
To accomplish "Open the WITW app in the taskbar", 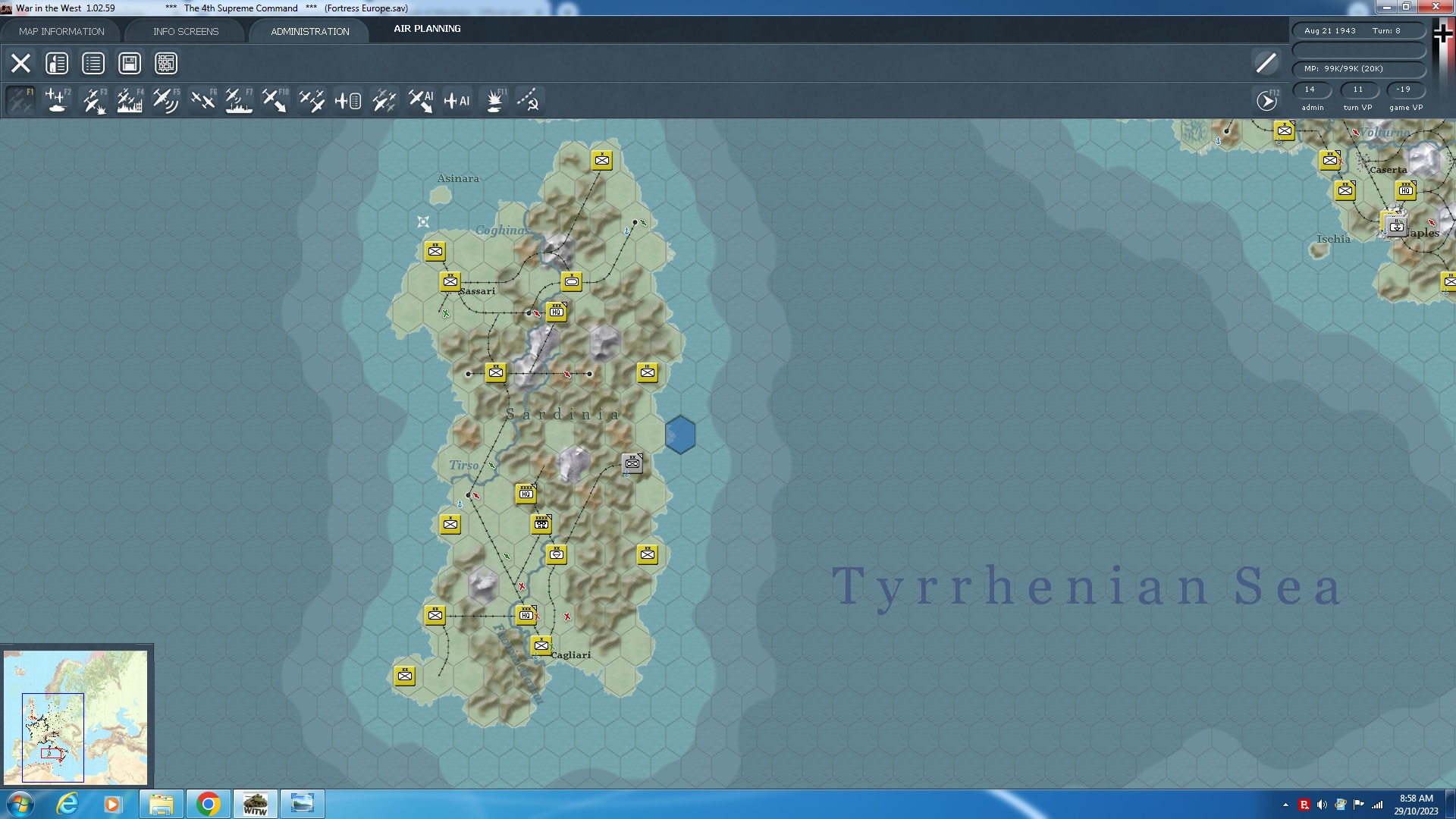I will [x=255, y=804].
